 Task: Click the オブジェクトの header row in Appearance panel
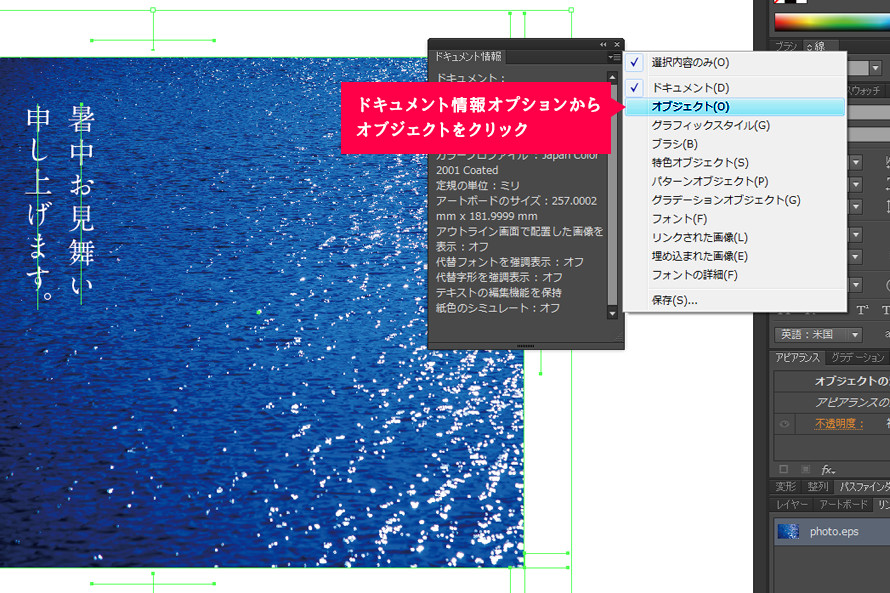(832, 381)
